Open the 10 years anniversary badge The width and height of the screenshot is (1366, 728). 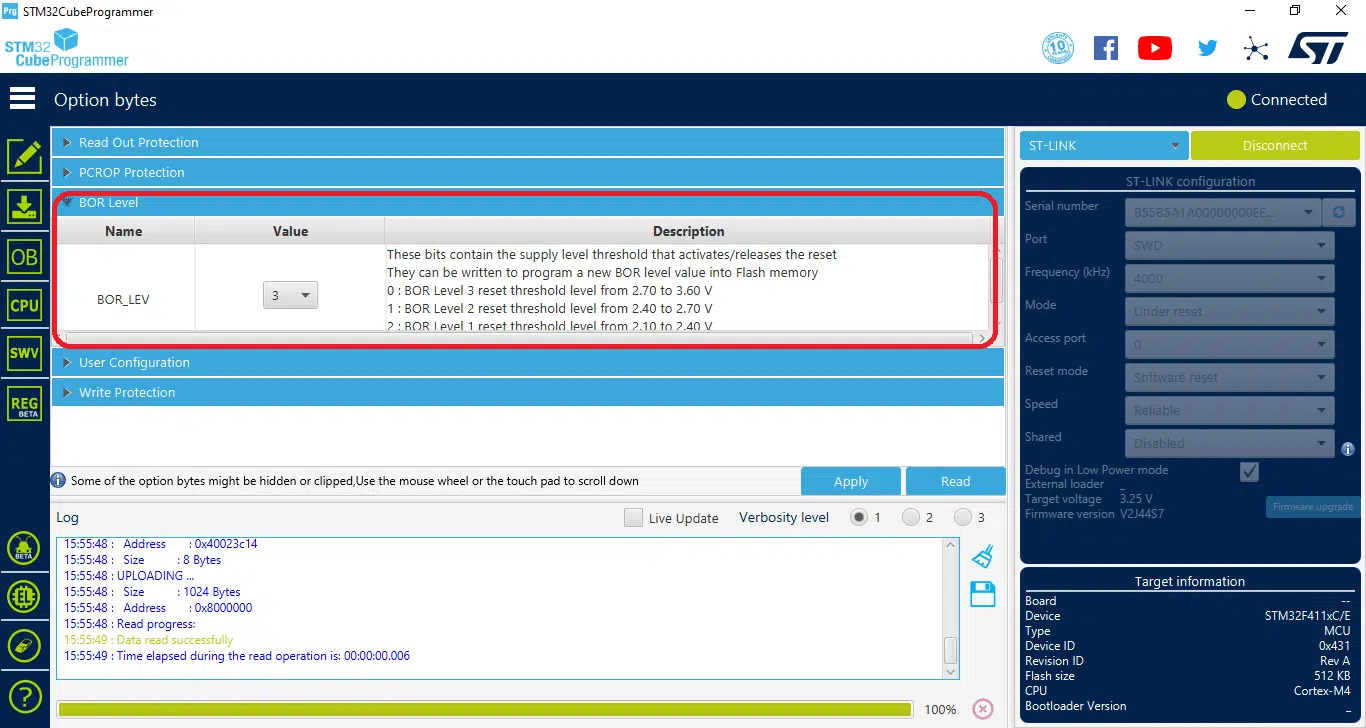pos(1058,48)
